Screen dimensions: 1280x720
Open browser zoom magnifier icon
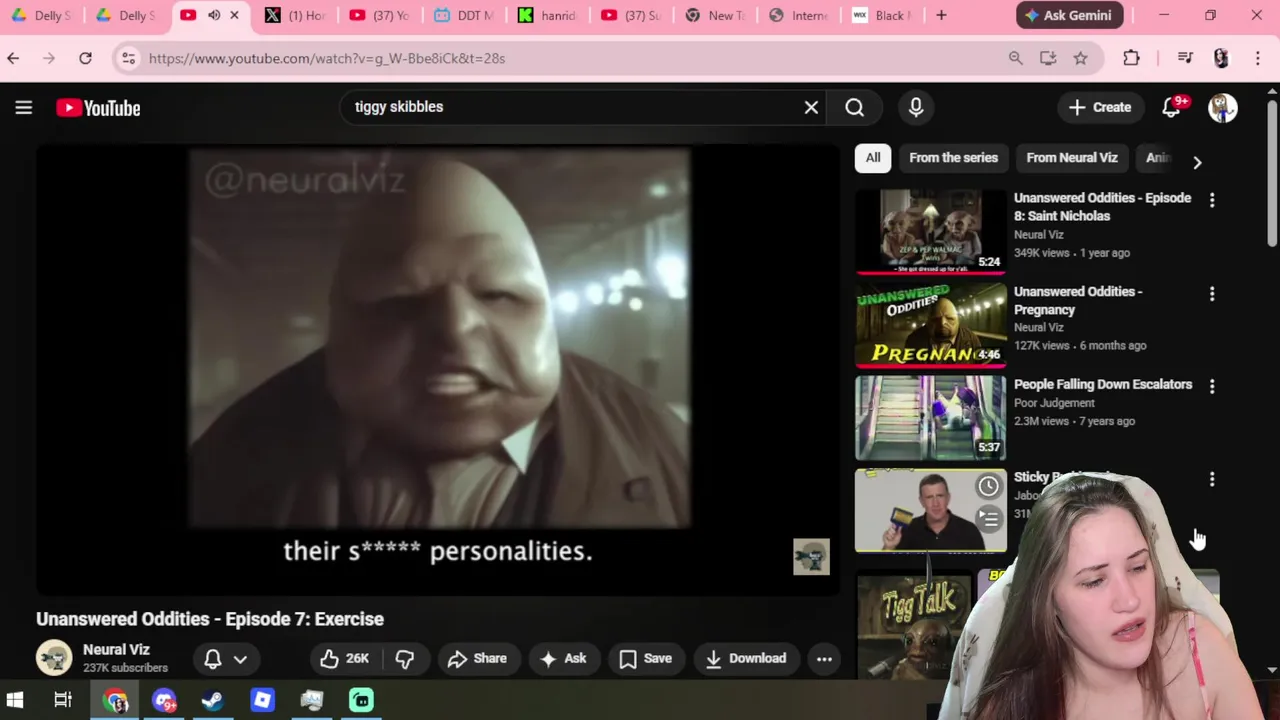[1015, 58]
